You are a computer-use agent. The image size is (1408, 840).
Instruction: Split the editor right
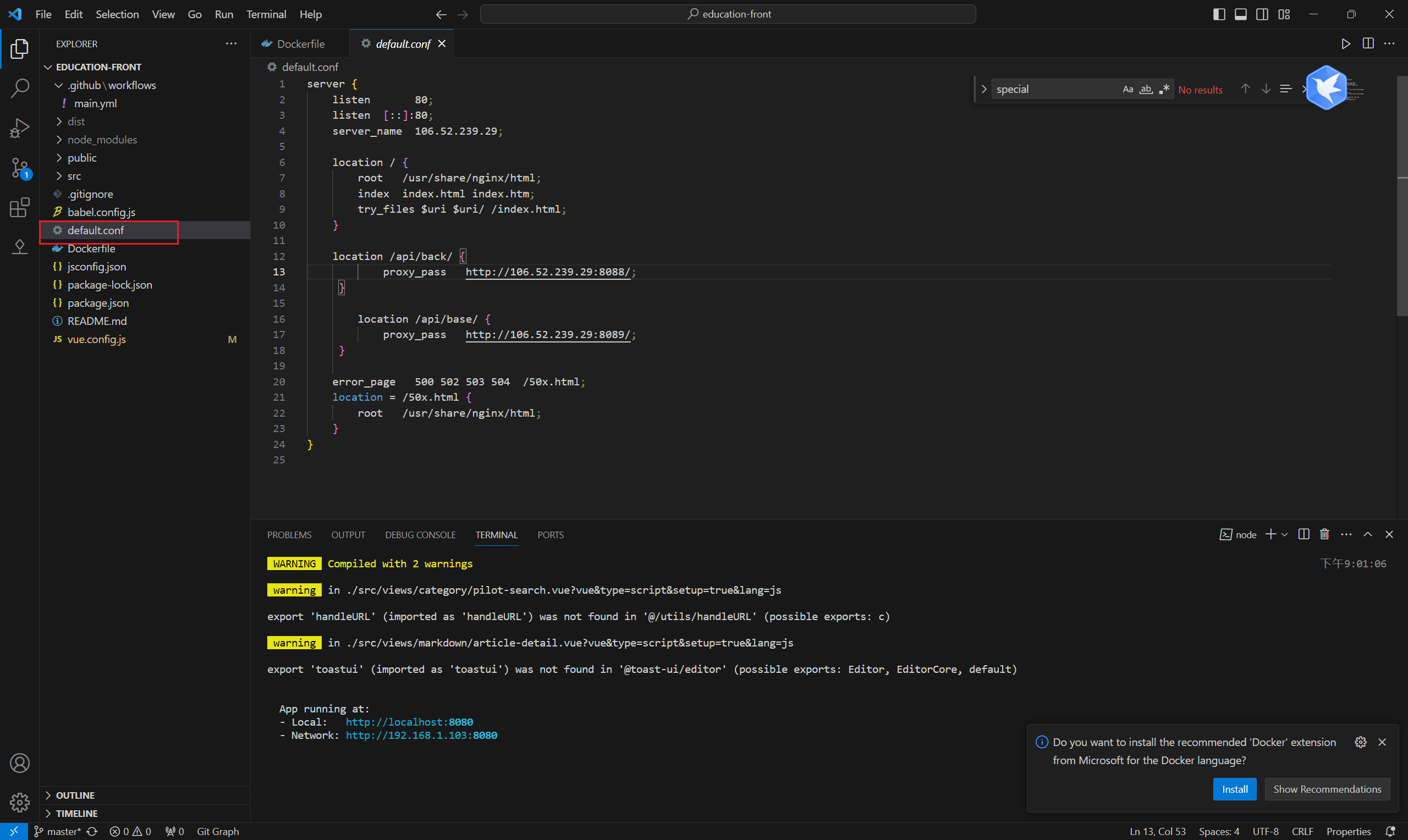(1367, 43)
